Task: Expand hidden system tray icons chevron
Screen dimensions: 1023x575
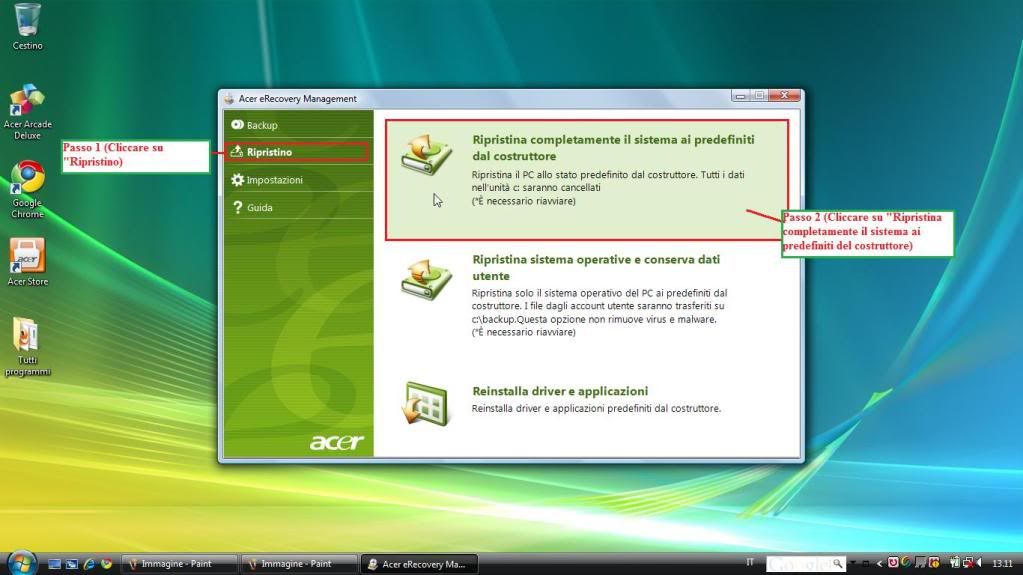Action: click(879, 563)
